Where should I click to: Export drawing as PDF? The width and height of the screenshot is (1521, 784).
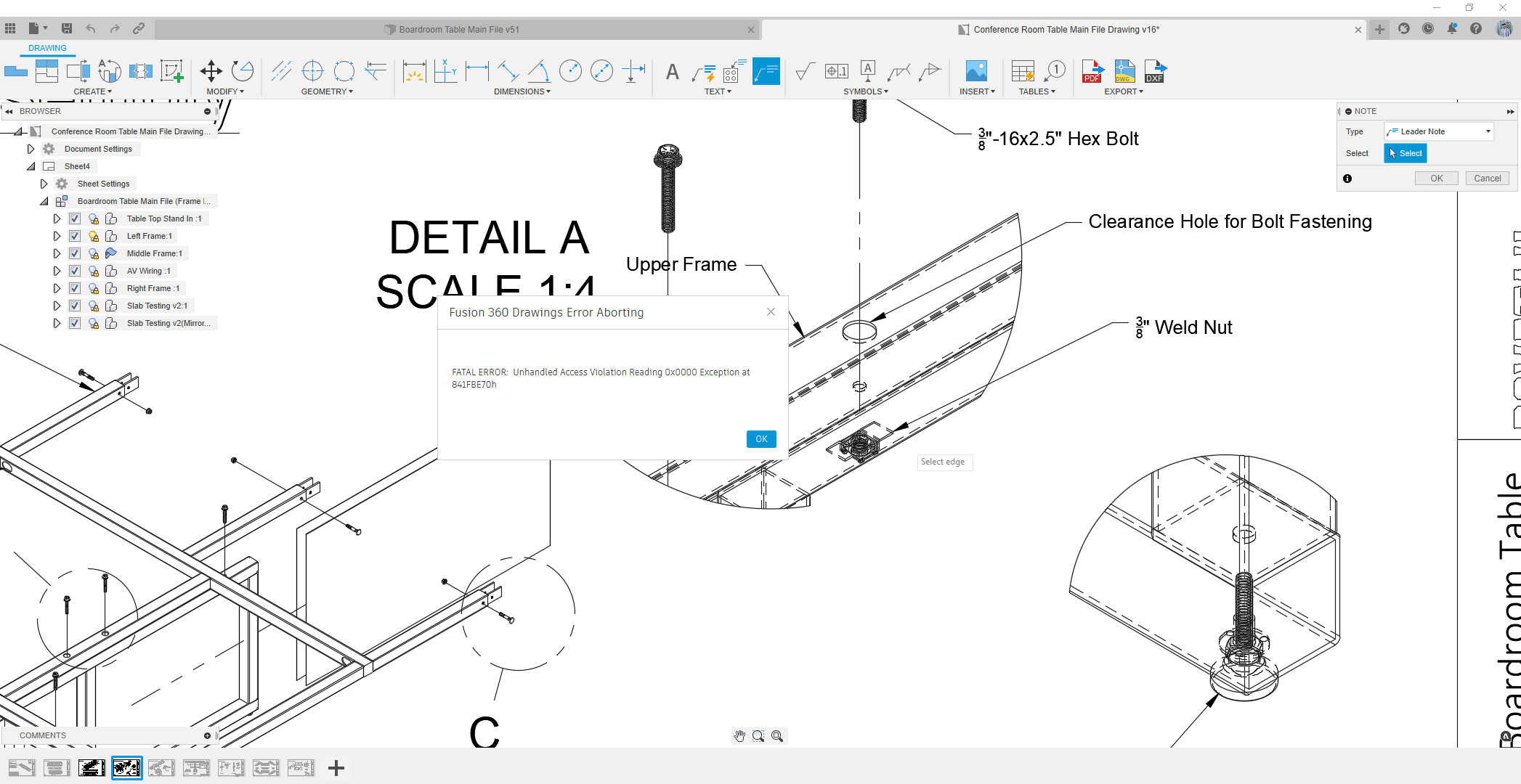[x=1092, y=71]
